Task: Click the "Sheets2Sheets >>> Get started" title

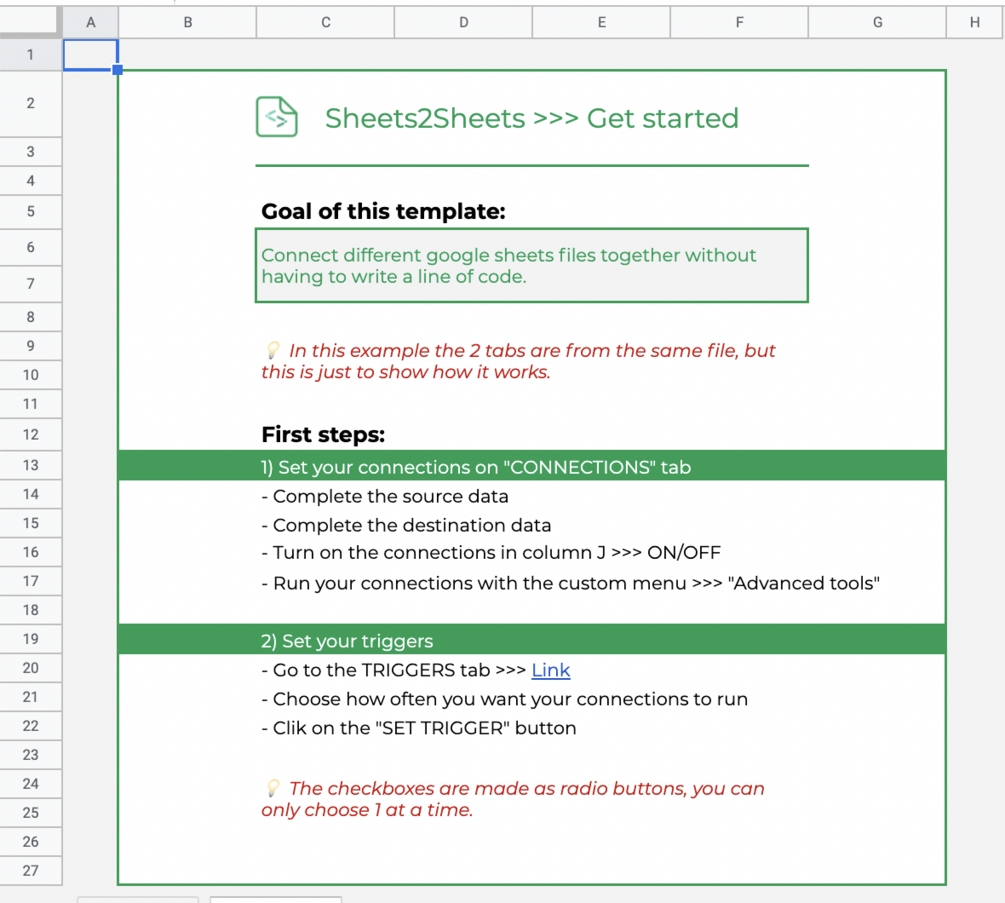Action: [x=532, y=118]
